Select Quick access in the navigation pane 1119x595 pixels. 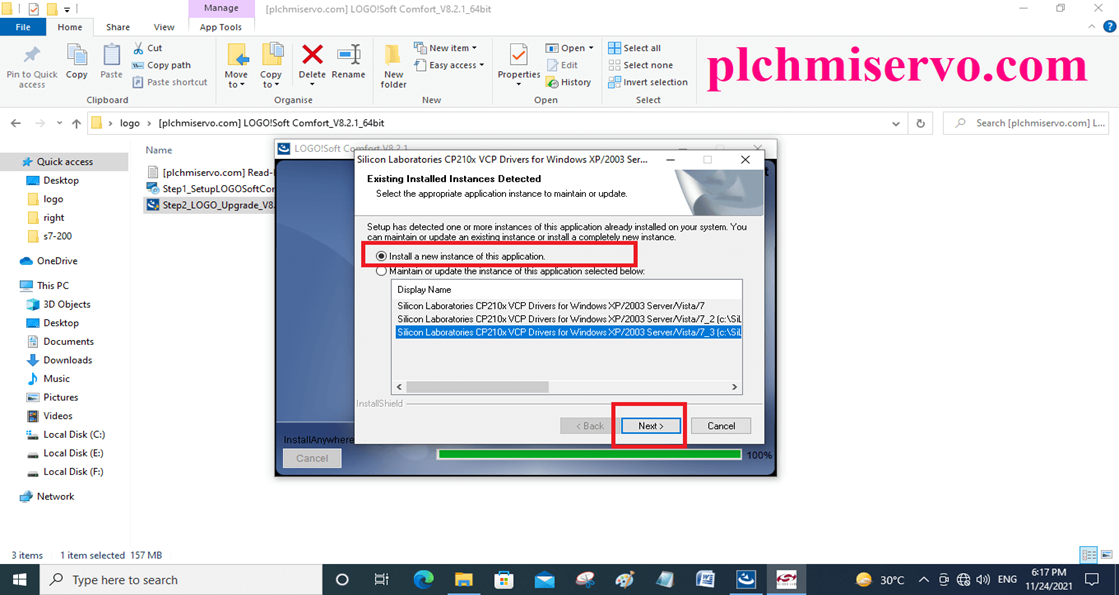(64, 162)
